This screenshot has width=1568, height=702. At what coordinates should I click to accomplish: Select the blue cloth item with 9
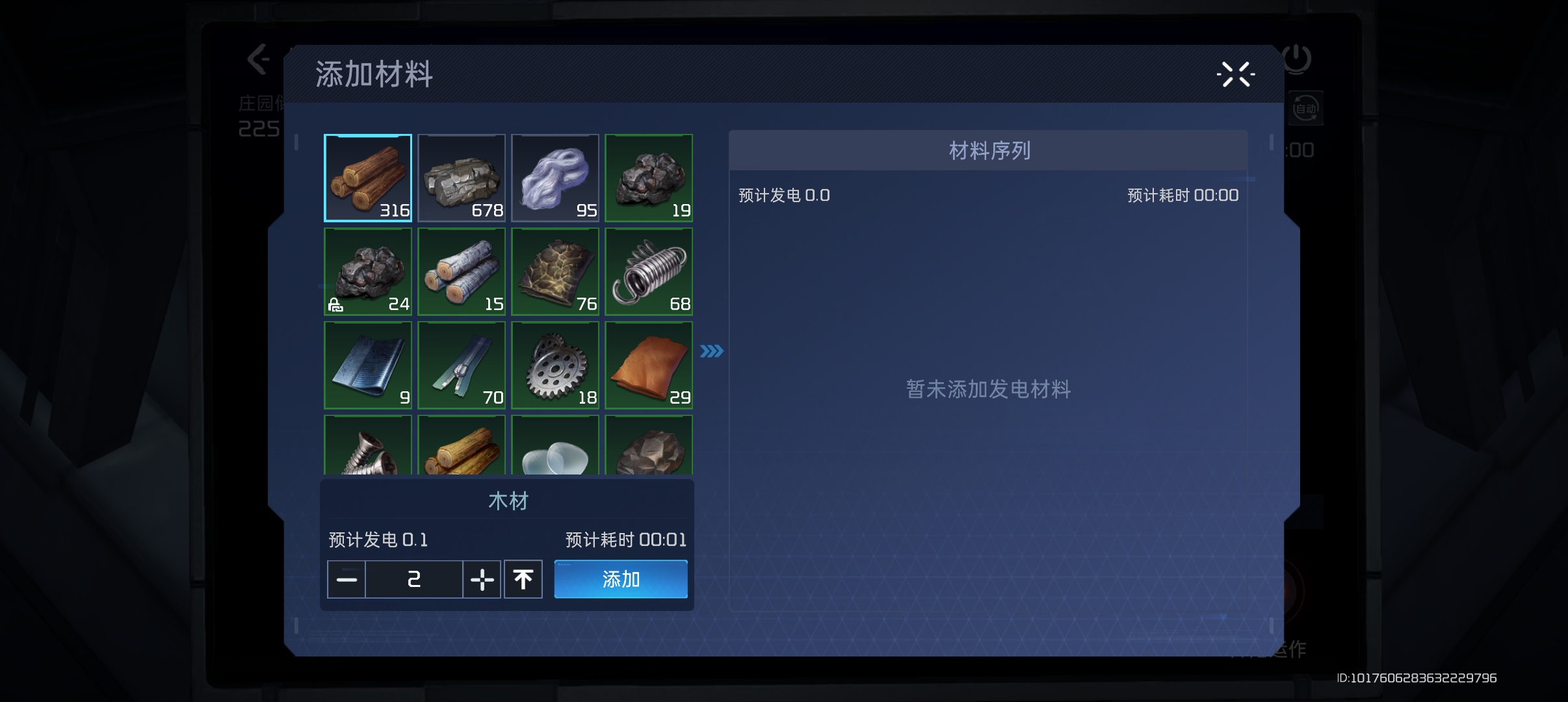pyautogui.click(x=368, y=365)
